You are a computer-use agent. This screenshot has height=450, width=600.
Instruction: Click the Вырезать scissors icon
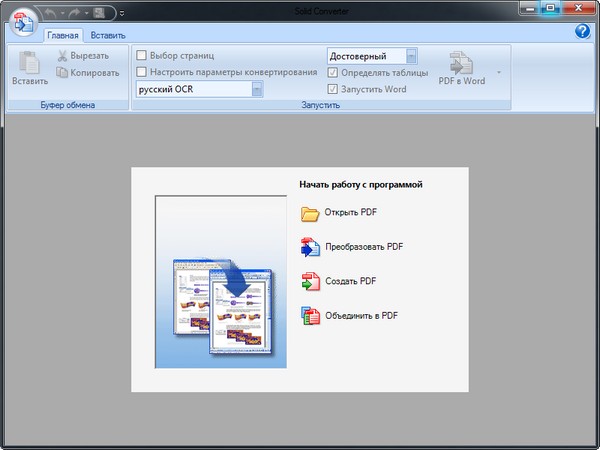pos(62,56)
